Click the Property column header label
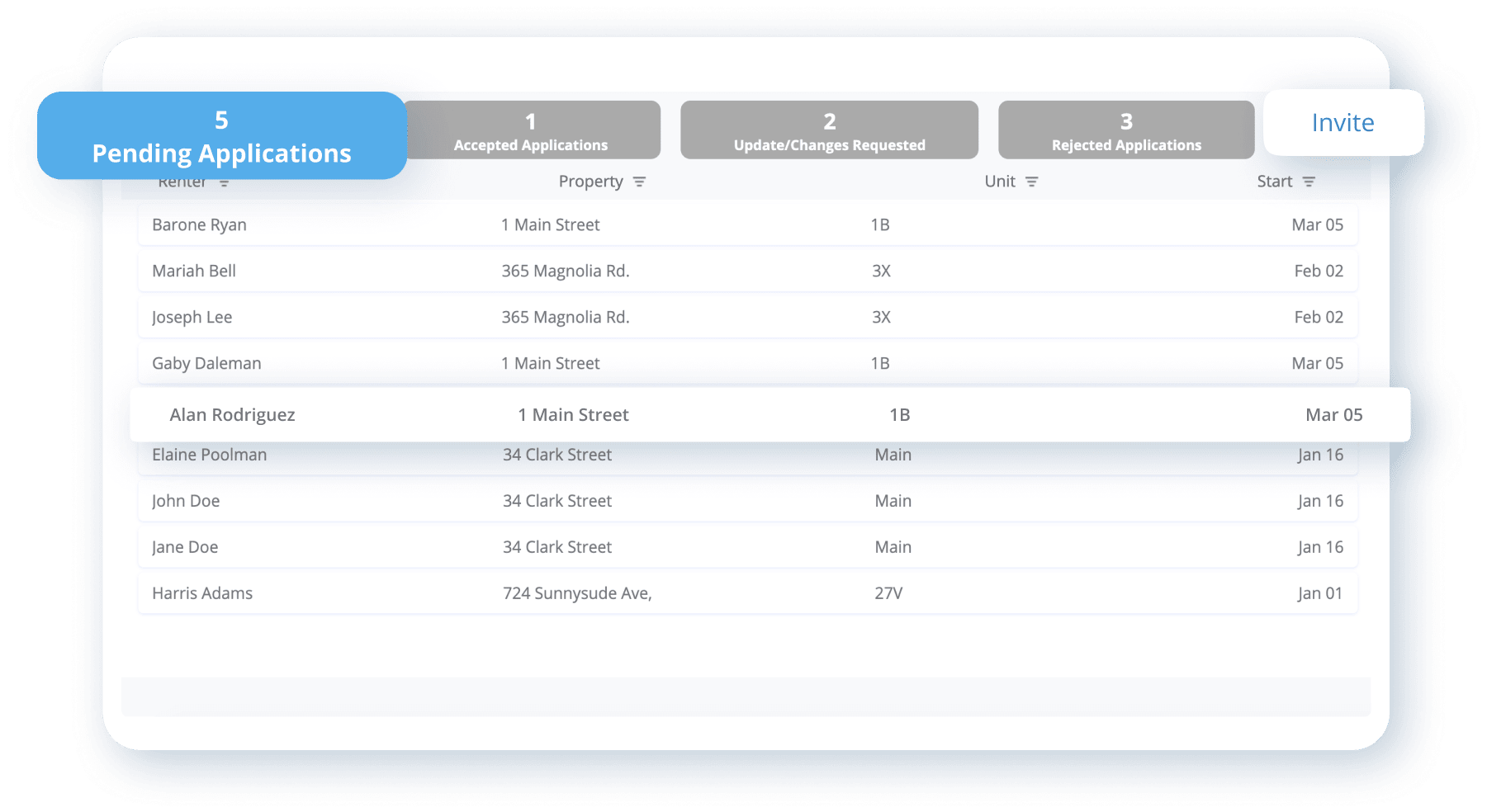 pos(591,182)
